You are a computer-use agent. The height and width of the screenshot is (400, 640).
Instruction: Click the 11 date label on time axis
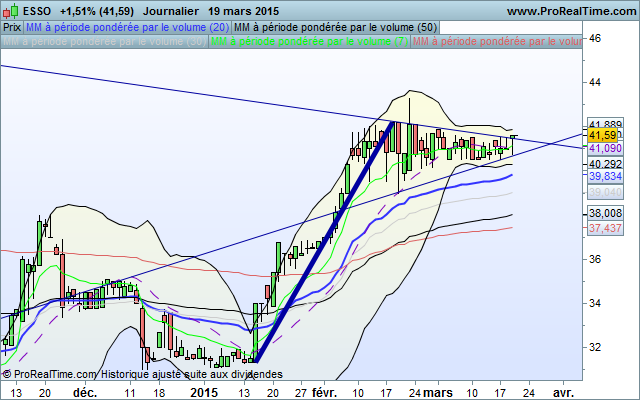pos(130,393)
